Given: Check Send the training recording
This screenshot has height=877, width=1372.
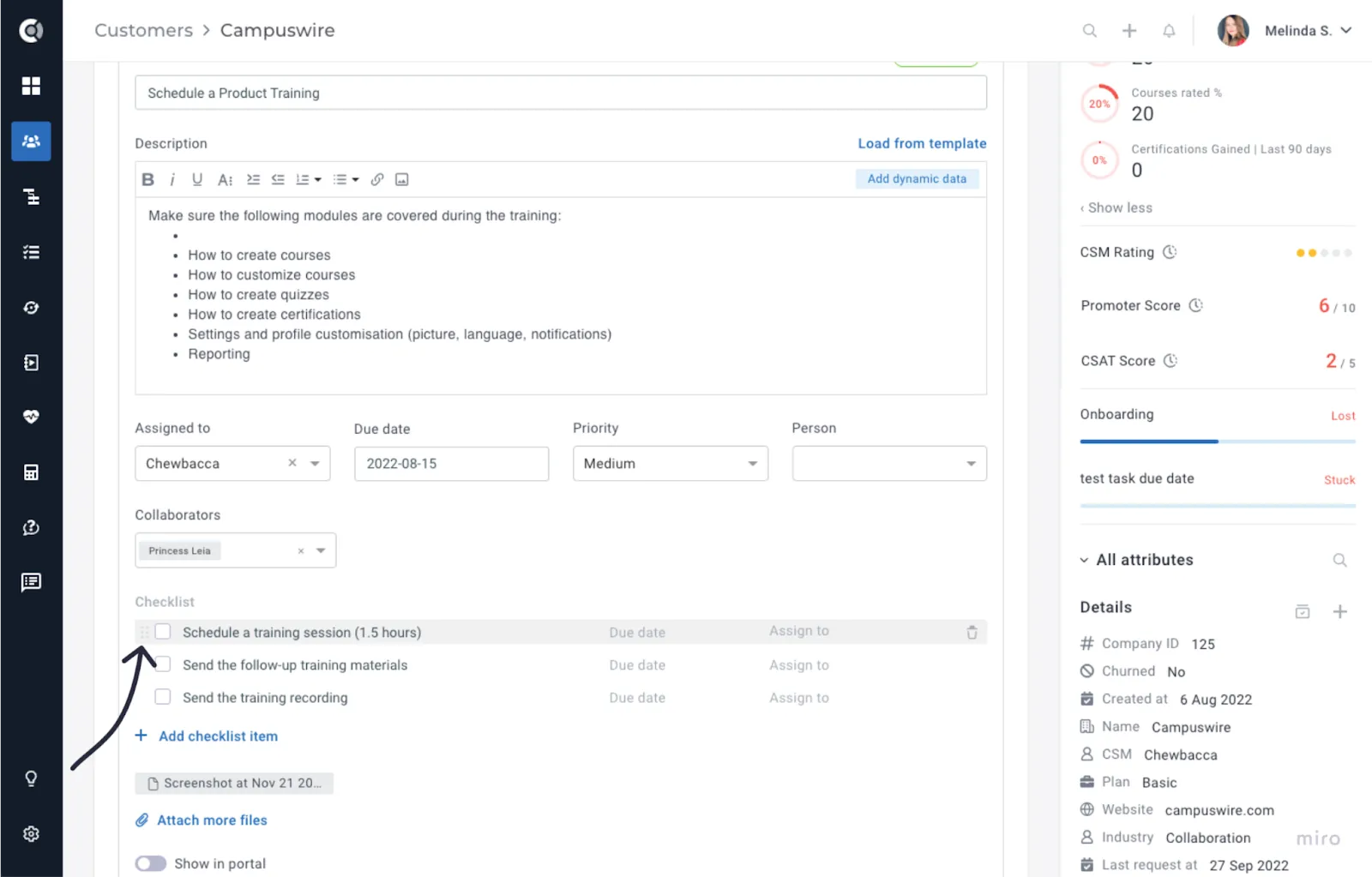Looking at the screenshot, I should (x=163, y=697).
